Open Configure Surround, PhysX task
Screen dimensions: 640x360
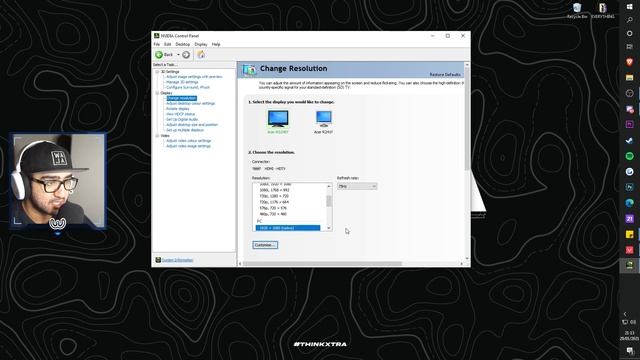click(188, 87)
